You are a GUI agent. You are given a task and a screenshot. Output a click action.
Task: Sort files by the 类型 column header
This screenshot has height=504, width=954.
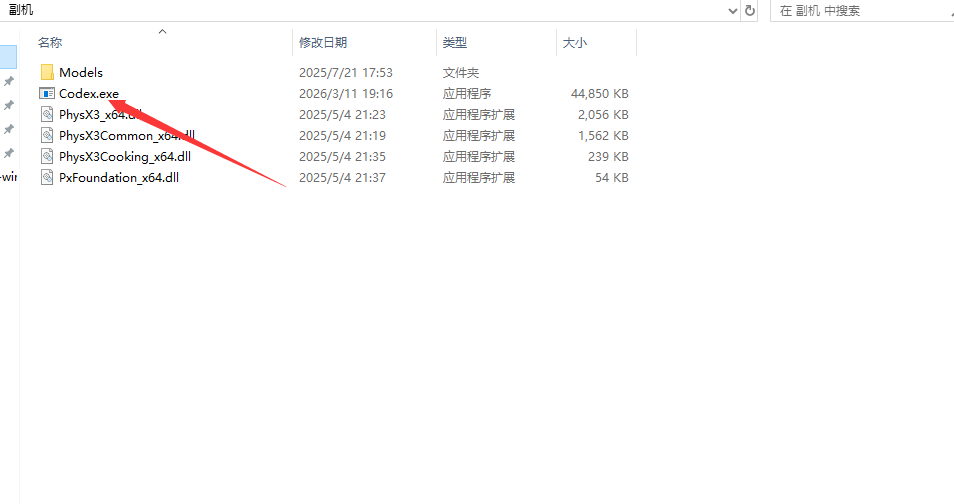tap(455, 43)
